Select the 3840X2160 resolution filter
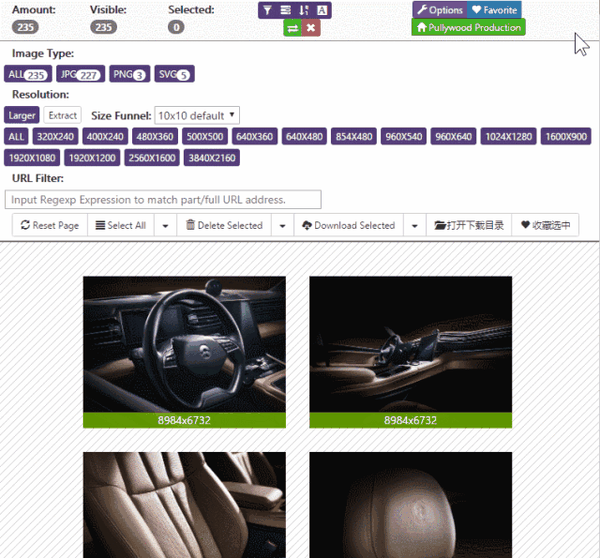 [212, 158]
